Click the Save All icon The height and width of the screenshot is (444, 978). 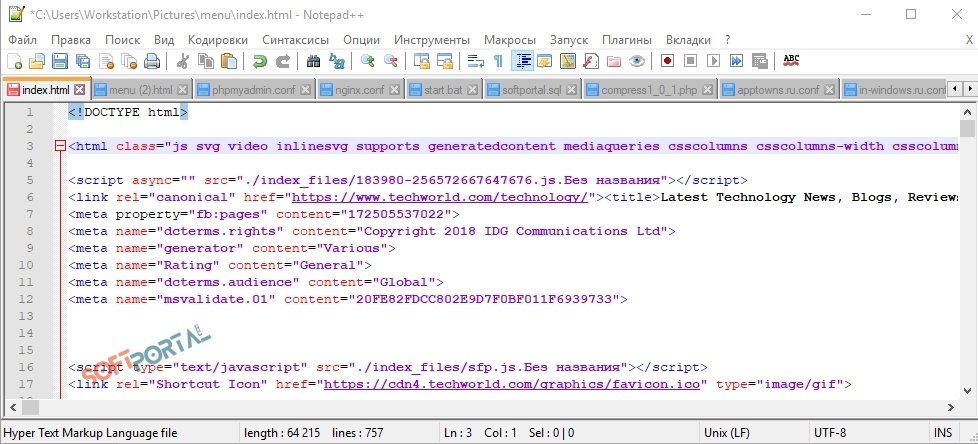[83, 61]
